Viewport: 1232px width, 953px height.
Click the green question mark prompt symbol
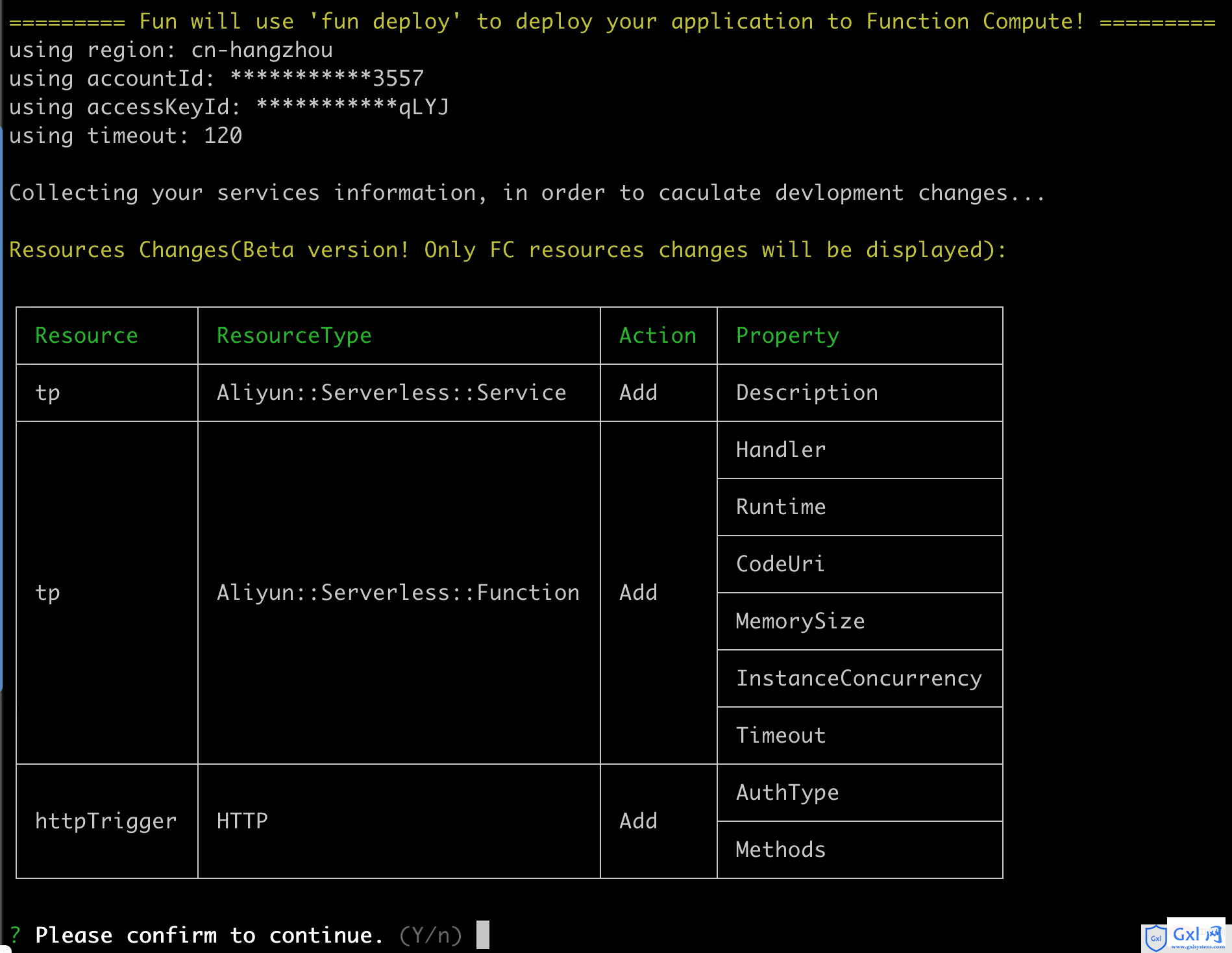tap(15, 935)
